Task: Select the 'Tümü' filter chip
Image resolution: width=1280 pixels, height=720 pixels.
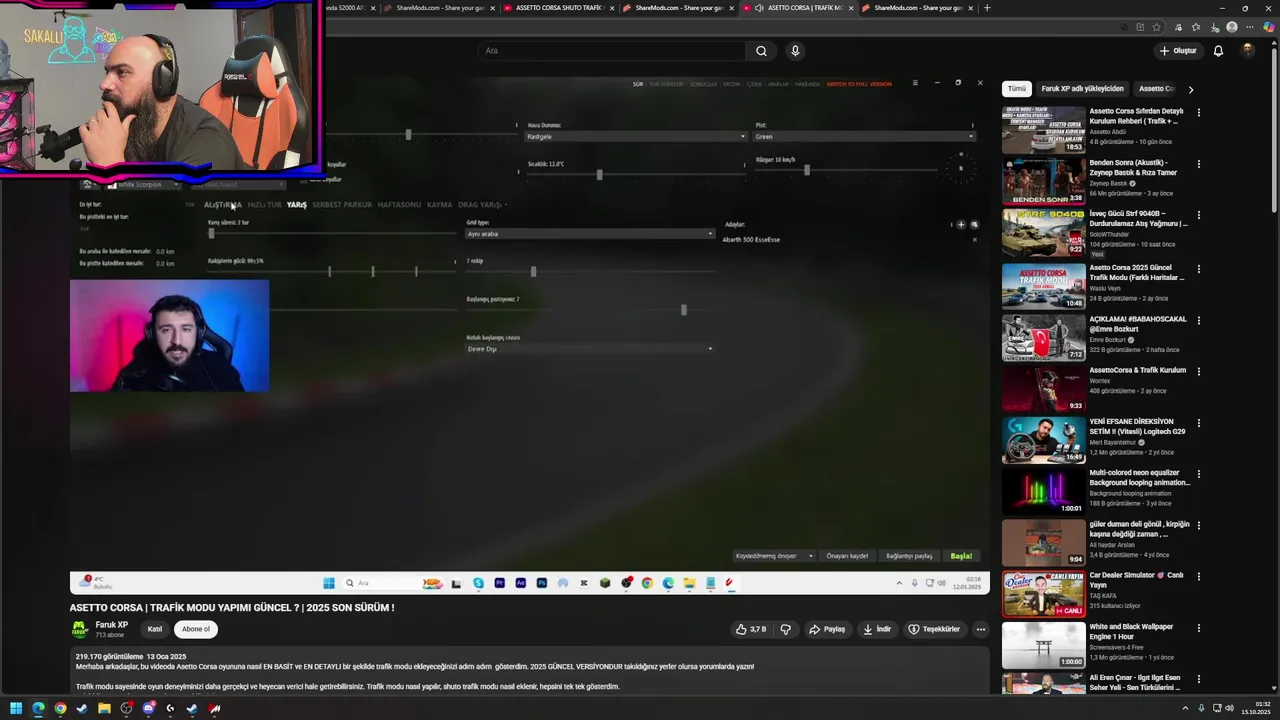Action: tap(1016, 89)
